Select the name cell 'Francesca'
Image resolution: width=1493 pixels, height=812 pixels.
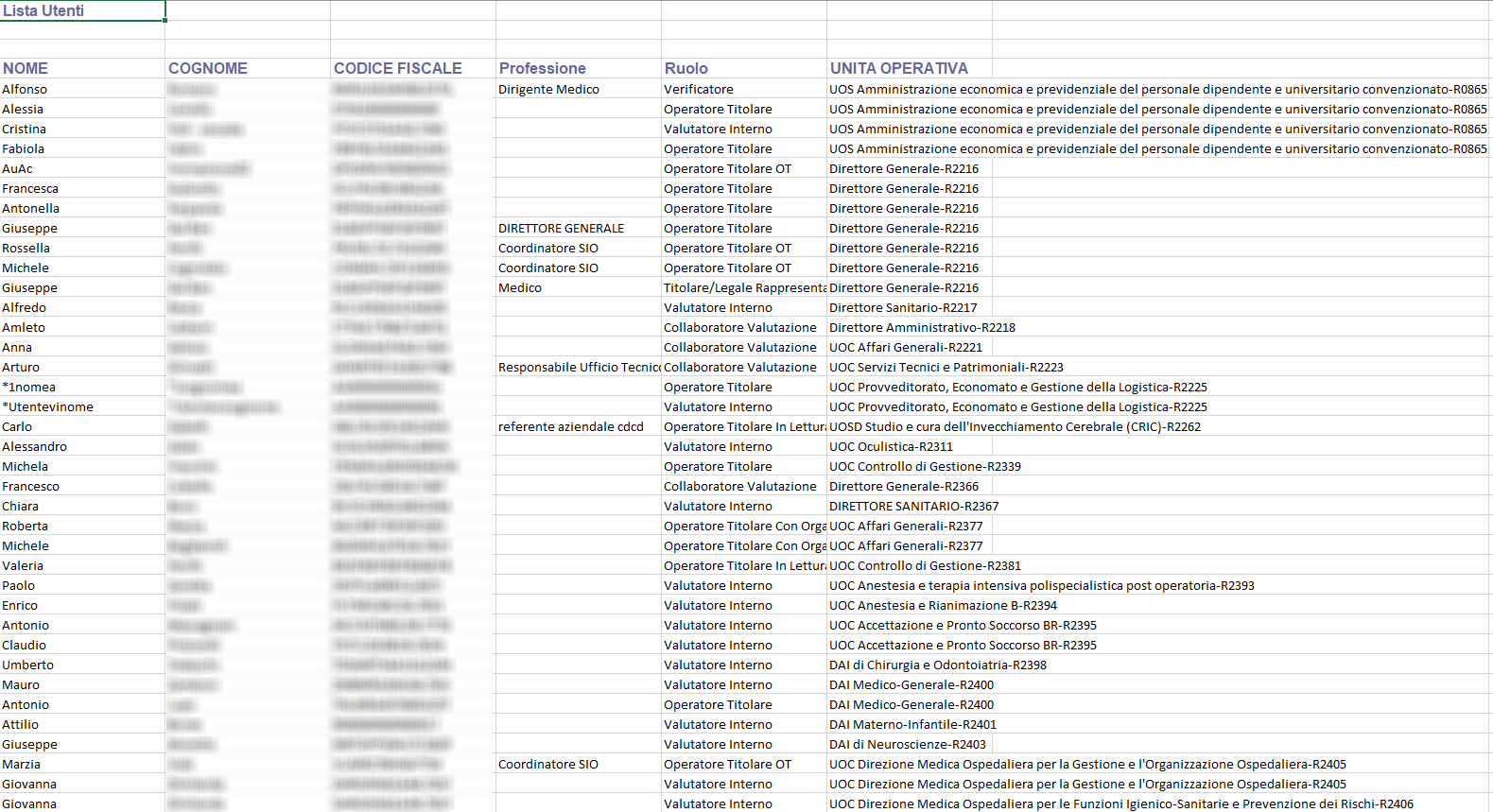coord(82,188)
